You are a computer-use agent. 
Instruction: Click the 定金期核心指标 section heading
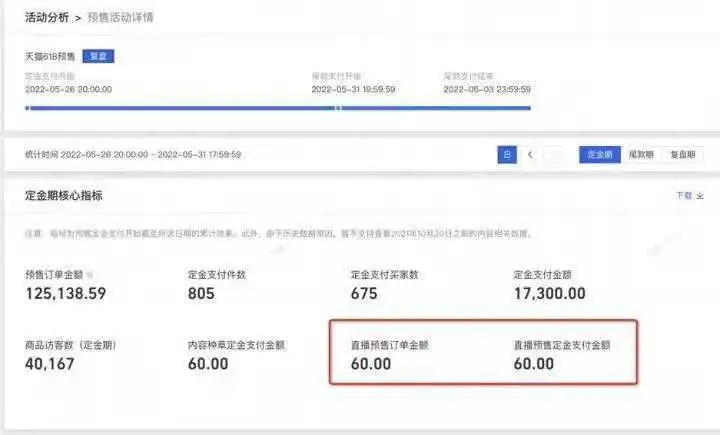tap(64, 196)
